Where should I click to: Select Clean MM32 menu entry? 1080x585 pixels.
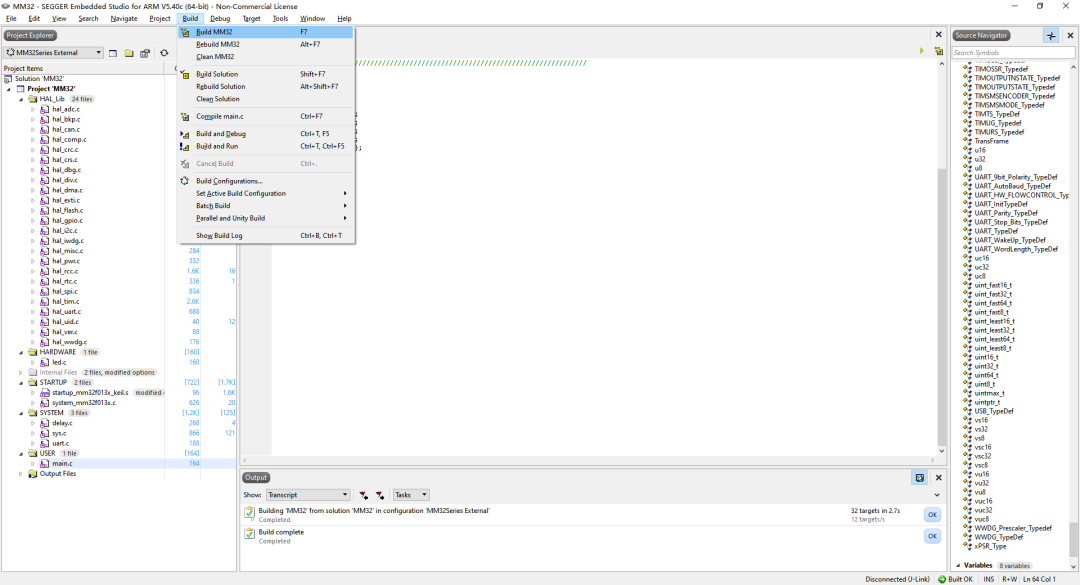(266, 57)
